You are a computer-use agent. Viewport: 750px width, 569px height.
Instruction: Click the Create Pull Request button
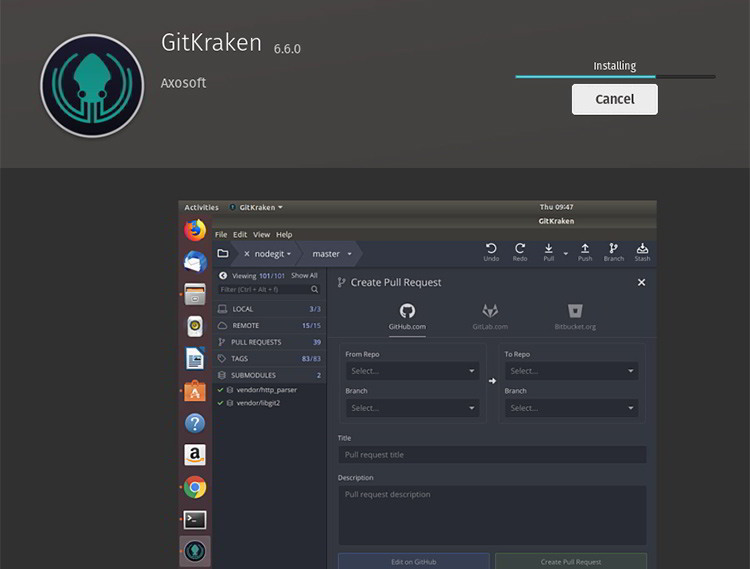pyautogui.click(x=571, y=561)
